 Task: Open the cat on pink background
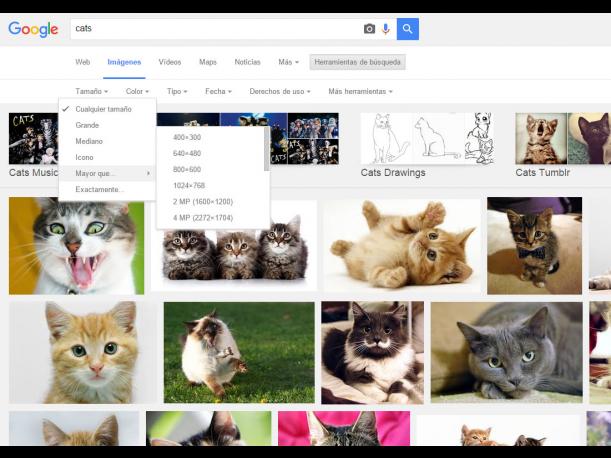[344, 428]
